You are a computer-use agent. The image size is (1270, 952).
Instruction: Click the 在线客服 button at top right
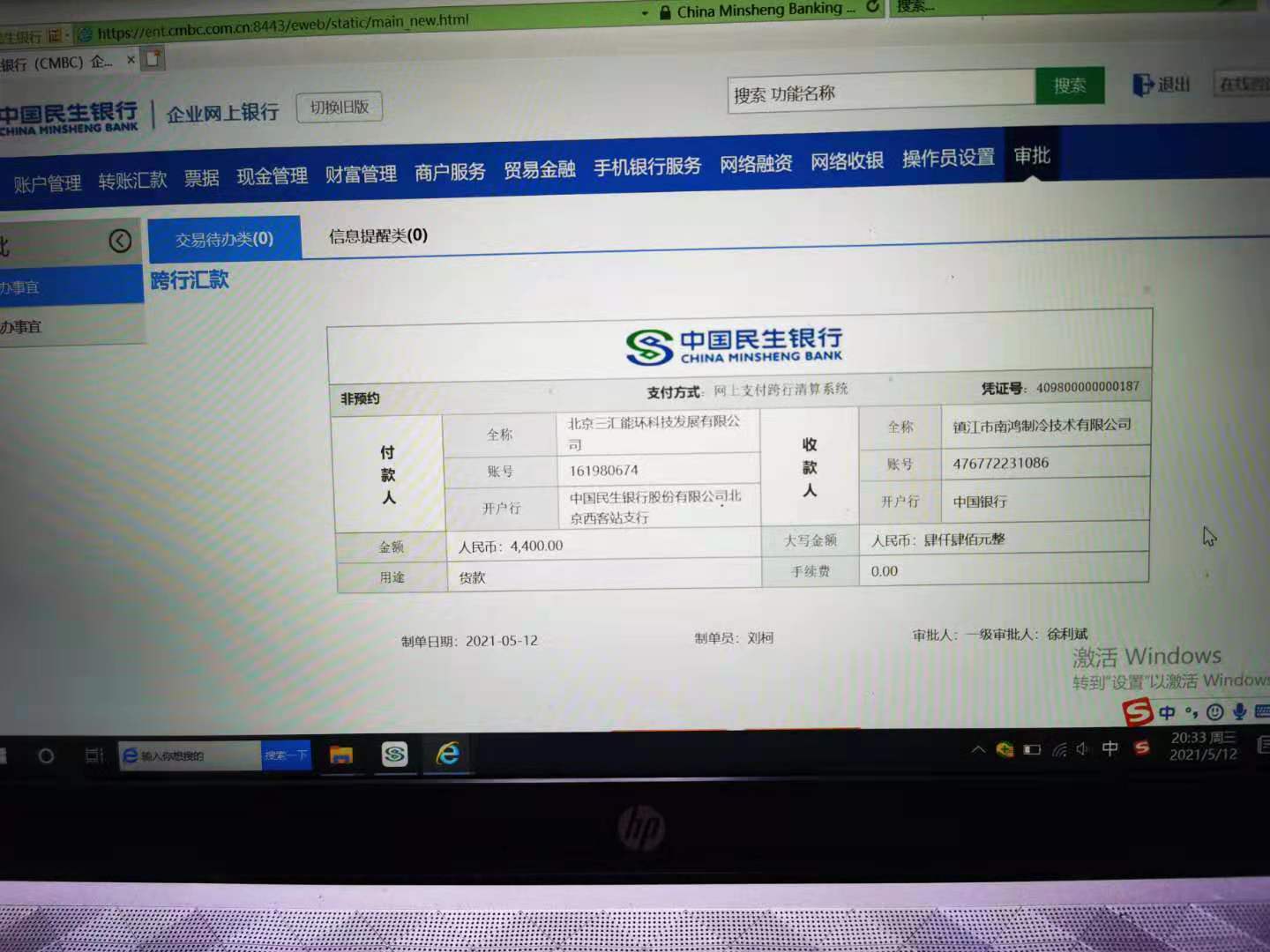[x=1242, y=84]
